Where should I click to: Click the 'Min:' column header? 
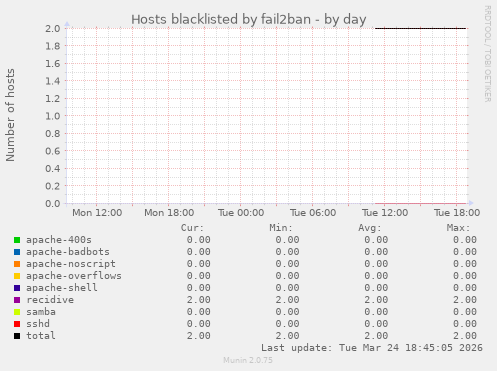click(281, 228)
